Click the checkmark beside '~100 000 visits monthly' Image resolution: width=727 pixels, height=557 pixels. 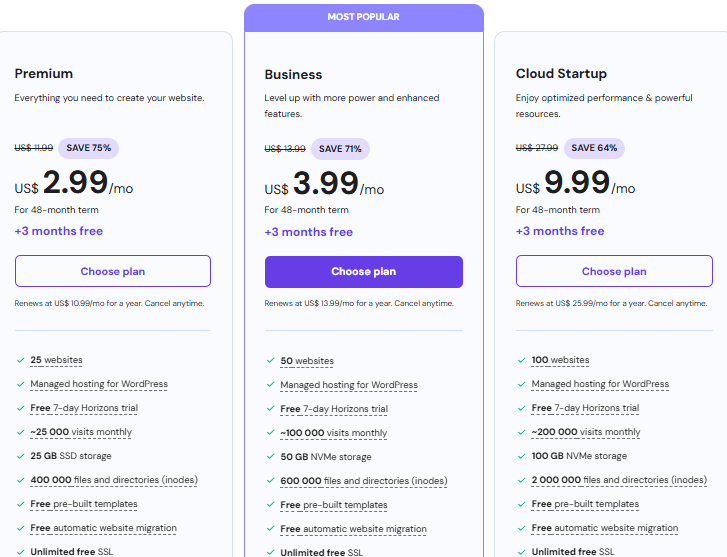point(271,432)
